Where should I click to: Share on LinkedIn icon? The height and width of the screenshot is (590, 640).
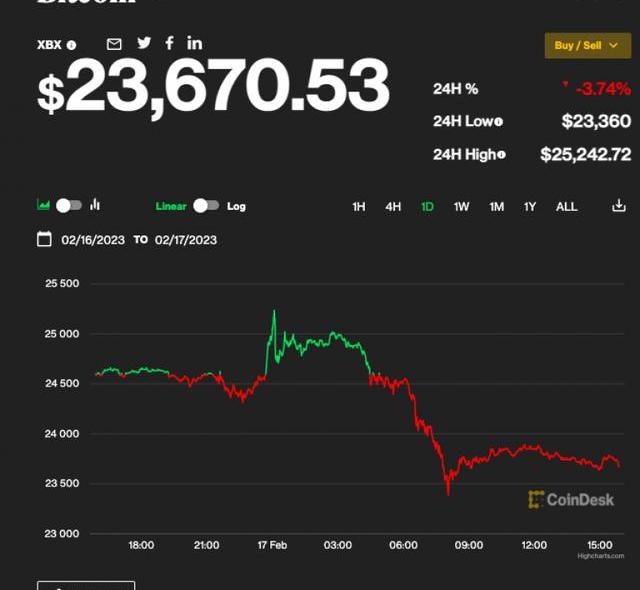pos(194,43)
